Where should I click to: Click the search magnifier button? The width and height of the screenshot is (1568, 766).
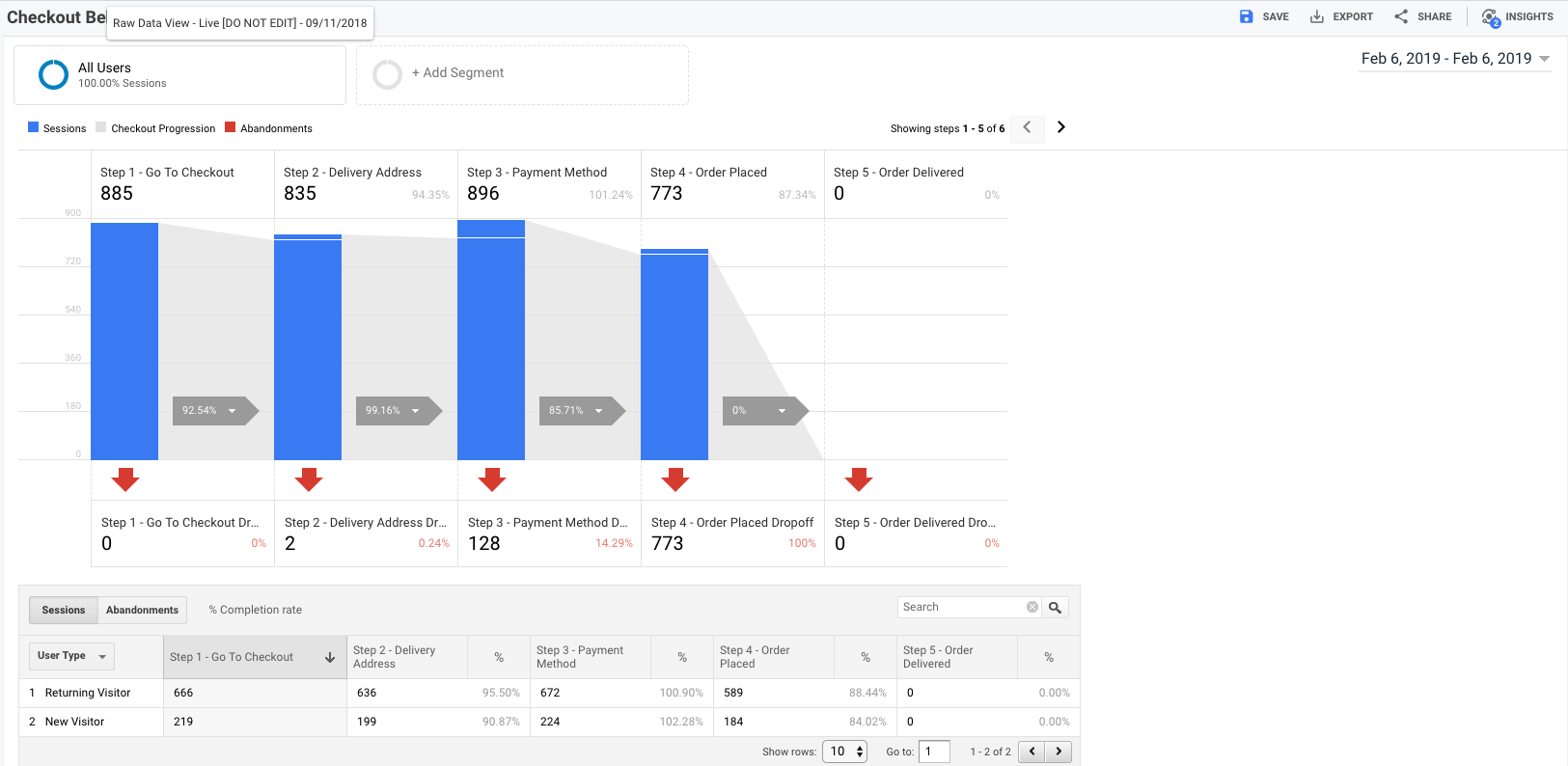click(x=1055, y=607)
